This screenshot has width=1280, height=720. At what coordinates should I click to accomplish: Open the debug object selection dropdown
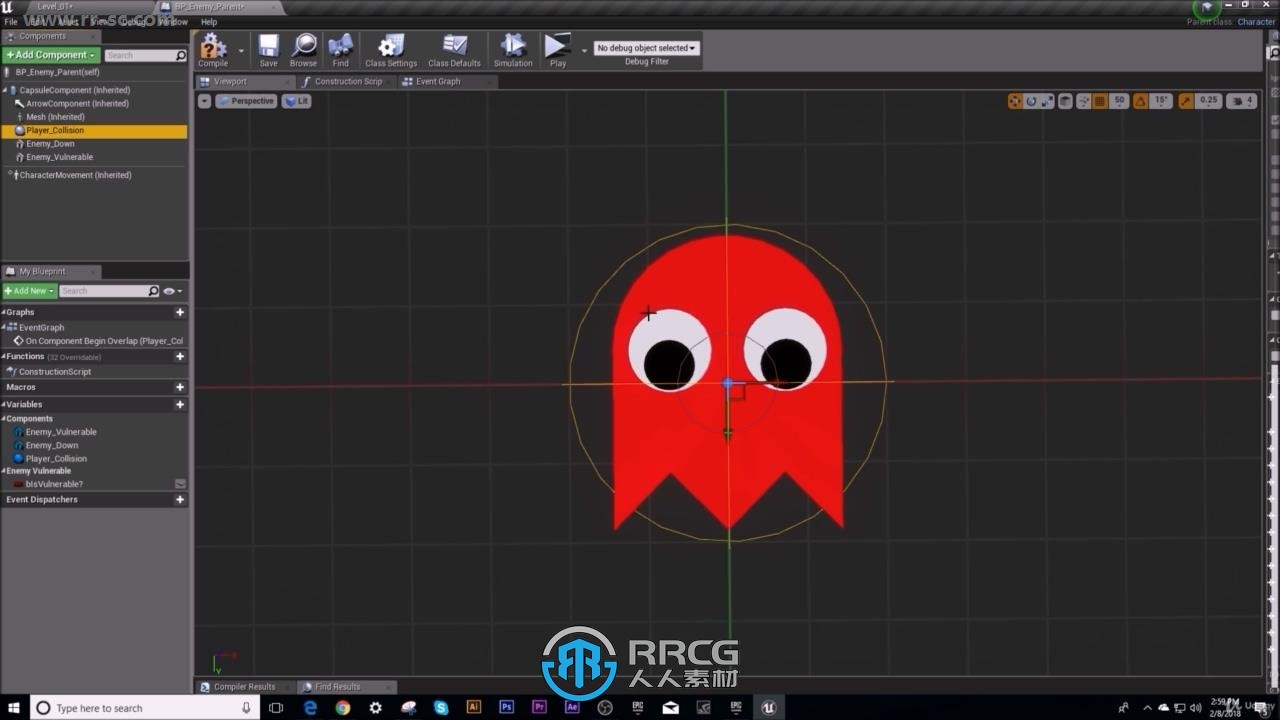[x=646, y=48]
